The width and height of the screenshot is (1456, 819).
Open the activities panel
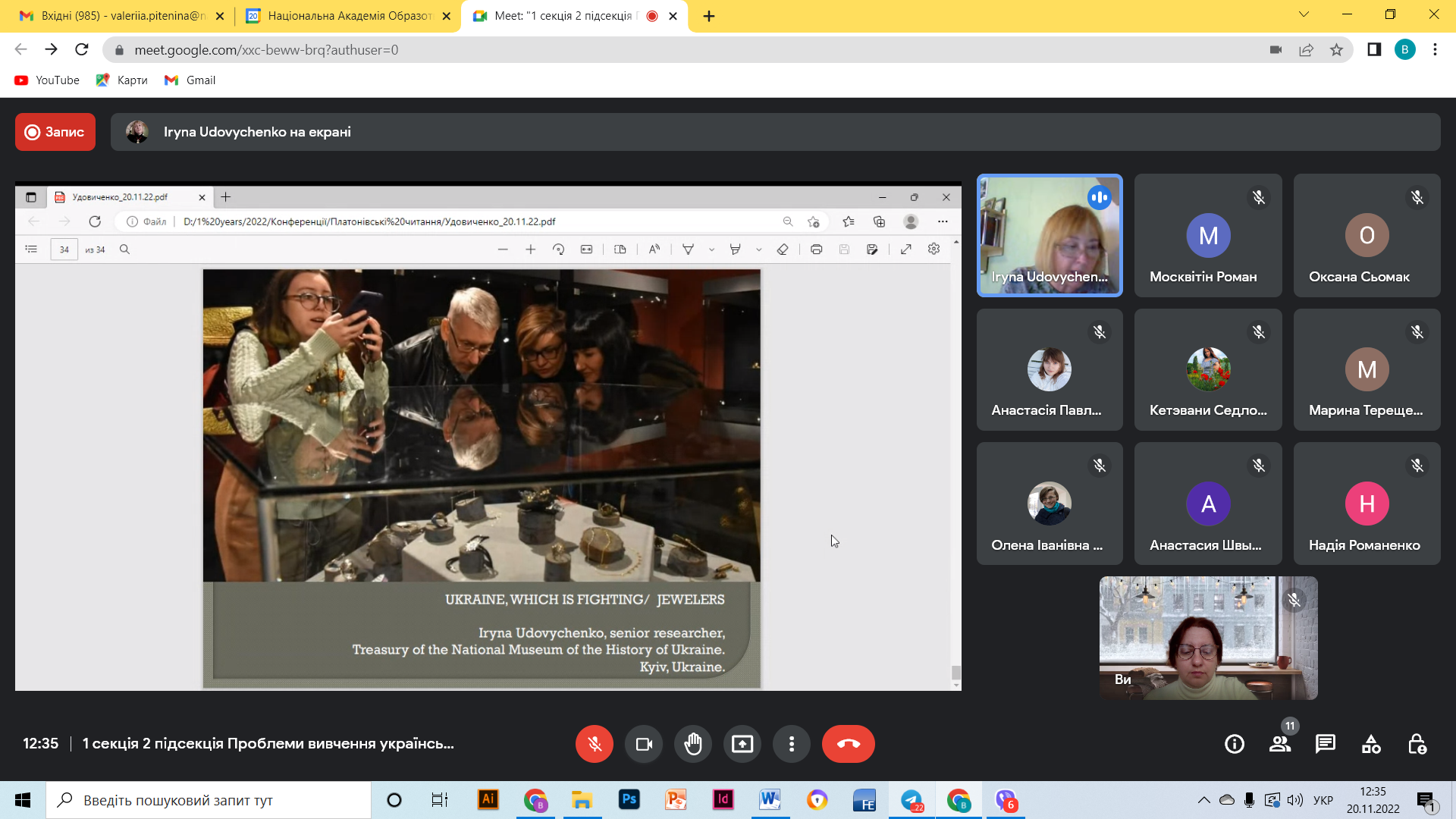1371,744
